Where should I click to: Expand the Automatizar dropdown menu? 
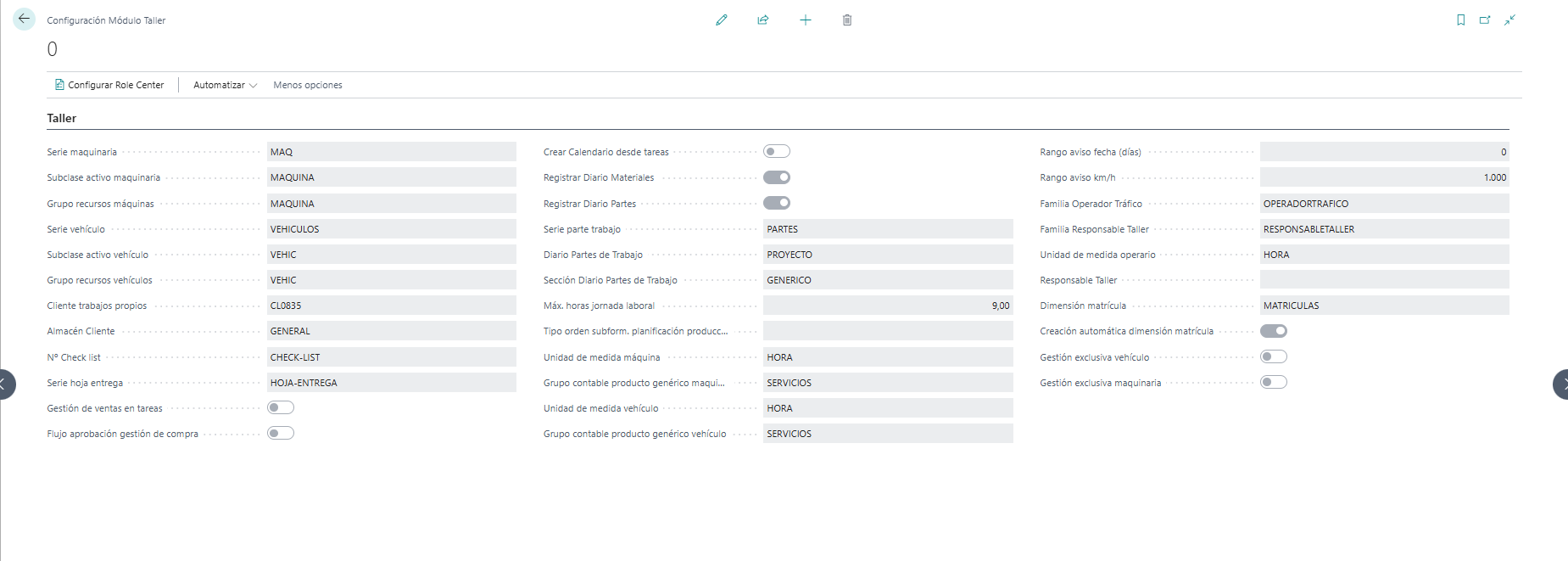coord(225,85)
